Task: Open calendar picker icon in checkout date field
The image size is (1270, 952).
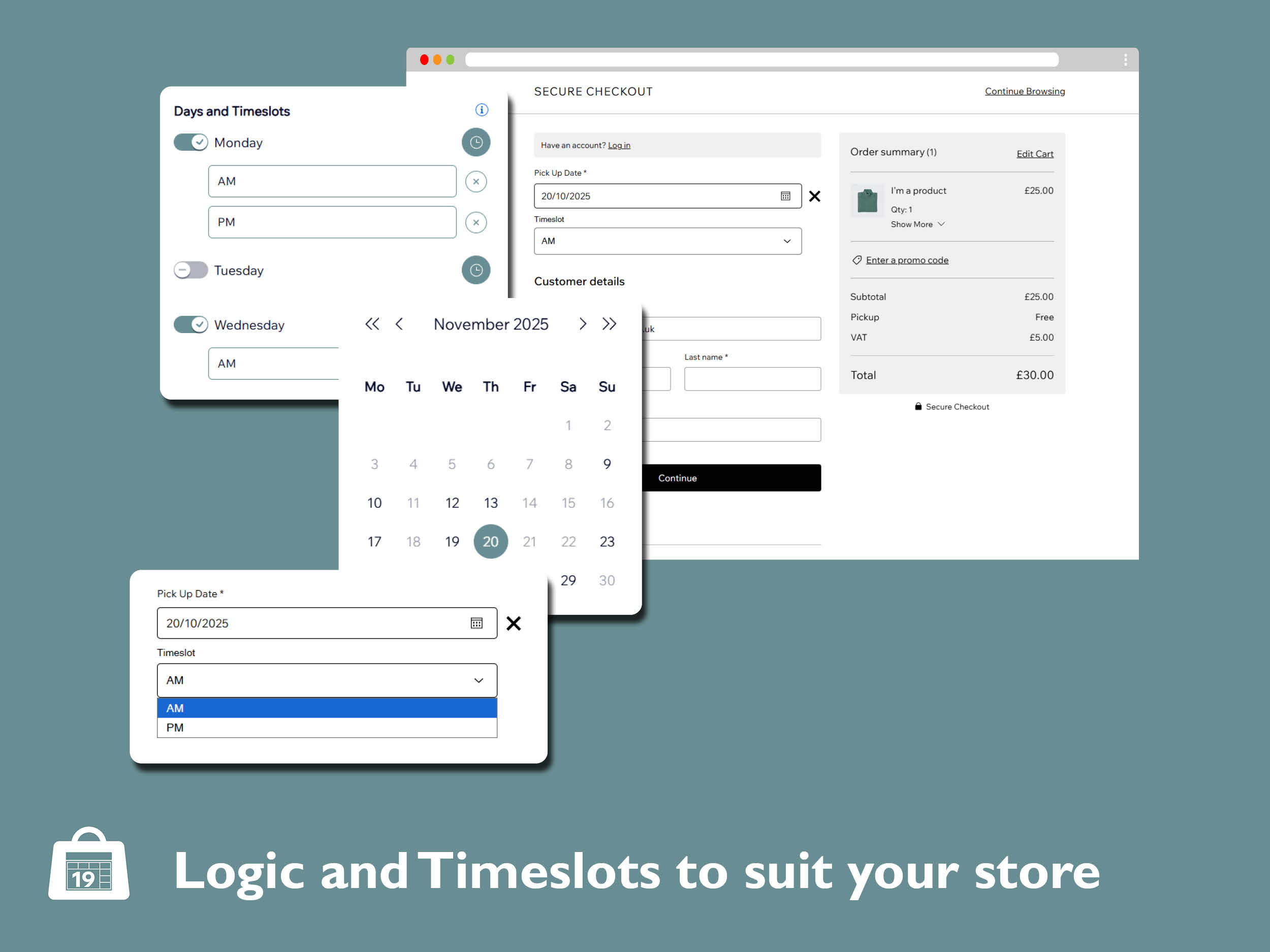Action: click(x=785, y=196)
